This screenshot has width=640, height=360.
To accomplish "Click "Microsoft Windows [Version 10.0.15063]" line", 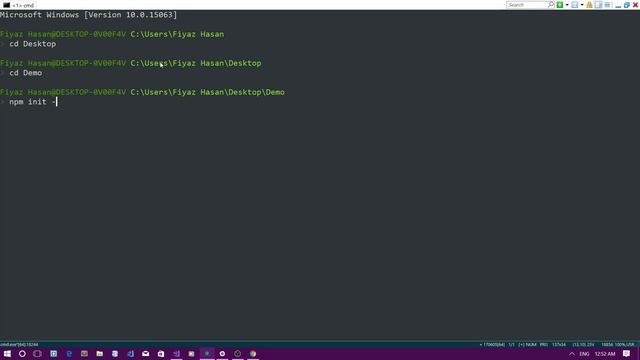I will (89, 15).
